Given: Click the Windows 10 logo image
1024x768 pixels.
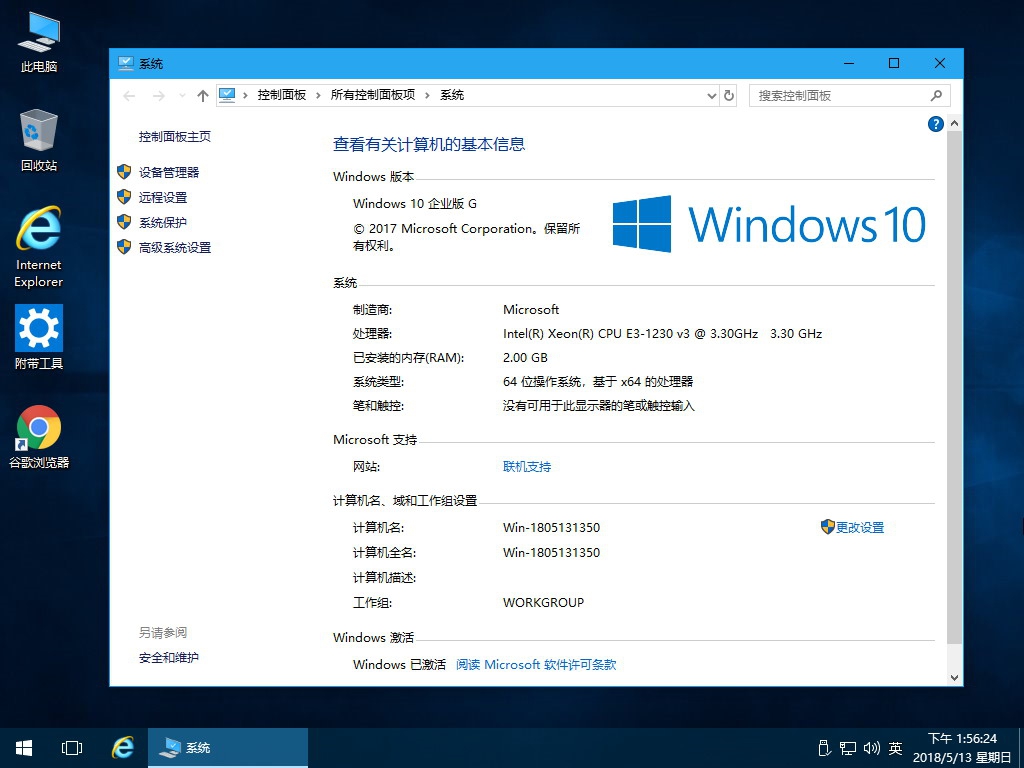Looking at the screenshot, I should point(769,224).
